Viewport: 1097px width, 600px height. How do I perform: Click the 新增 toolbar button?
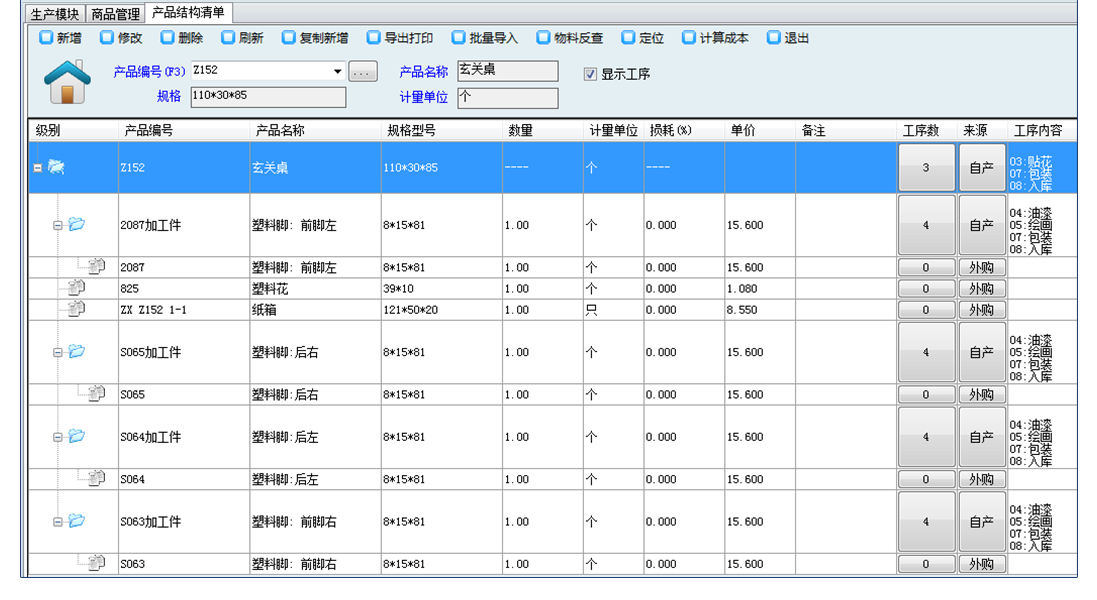point(60,38)
